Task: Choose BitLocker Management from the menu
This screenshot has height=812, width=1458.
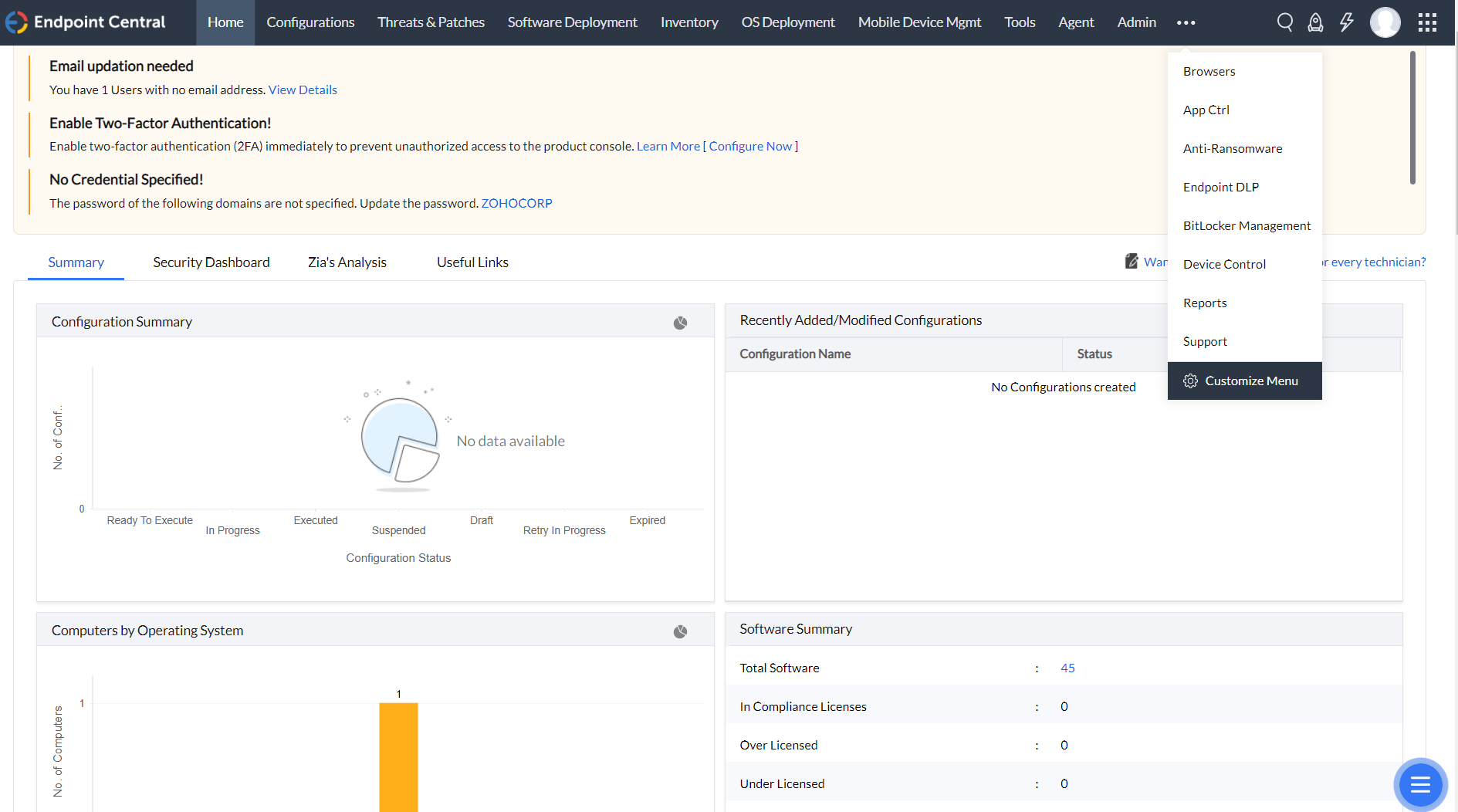Action: tap(1247, 225)
